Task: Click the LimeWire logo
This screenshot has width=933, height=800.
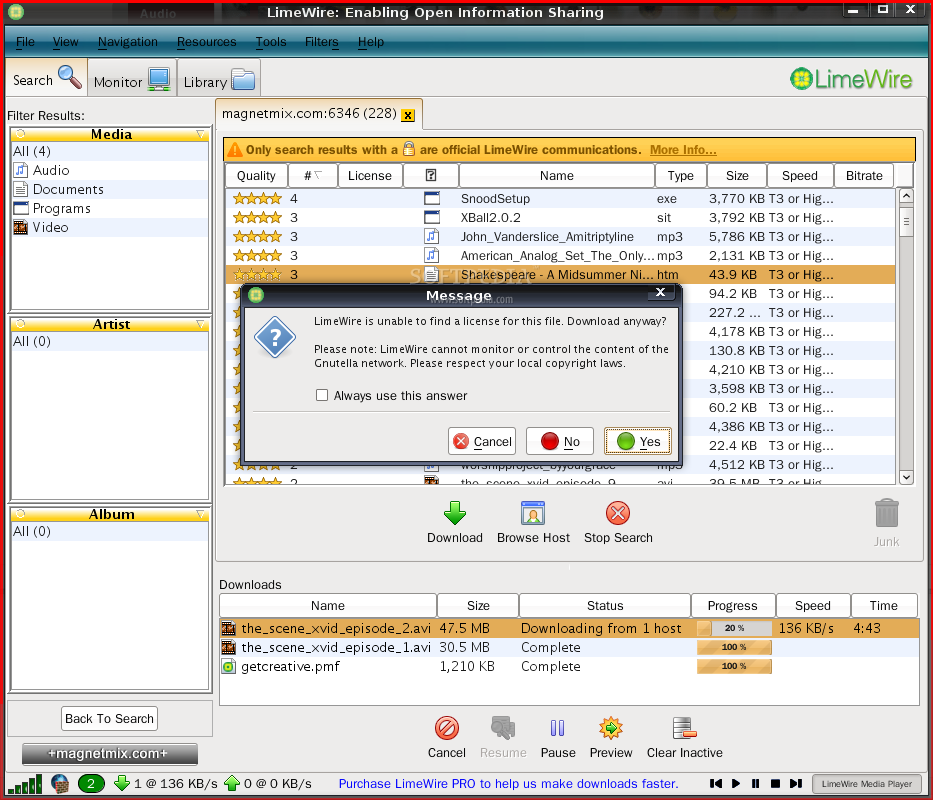Action: pyautogui.click(x=851, y=79)
